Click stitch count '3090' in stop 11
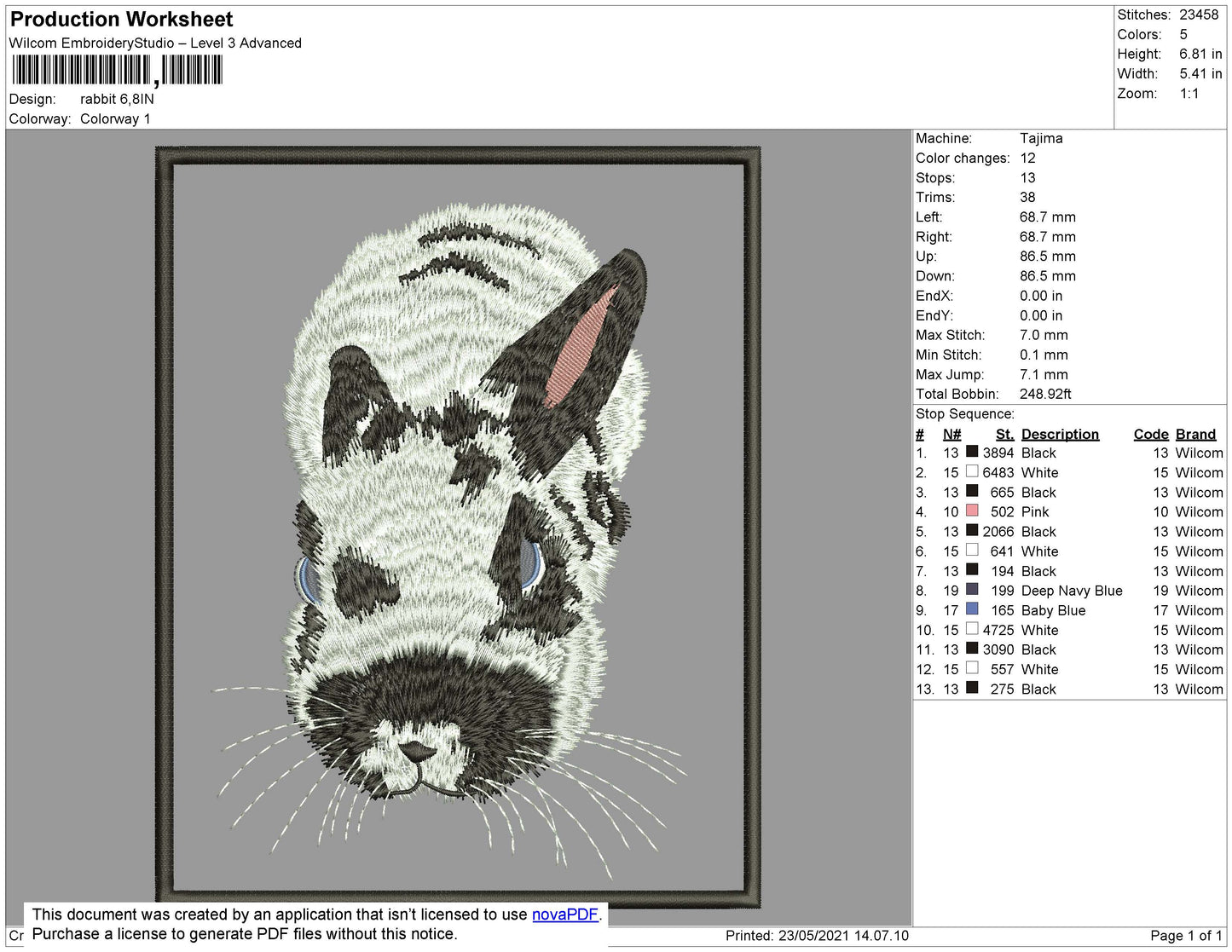The image size is (1232, 952). point(998,649)
